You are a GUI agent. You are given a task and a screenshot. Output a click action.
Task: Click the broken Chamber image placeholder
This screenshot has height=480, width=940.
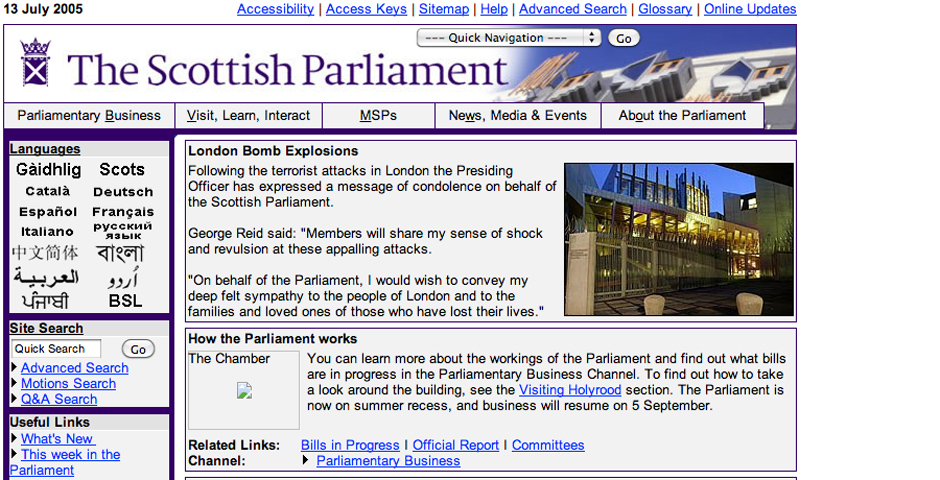tap(244, 391)
